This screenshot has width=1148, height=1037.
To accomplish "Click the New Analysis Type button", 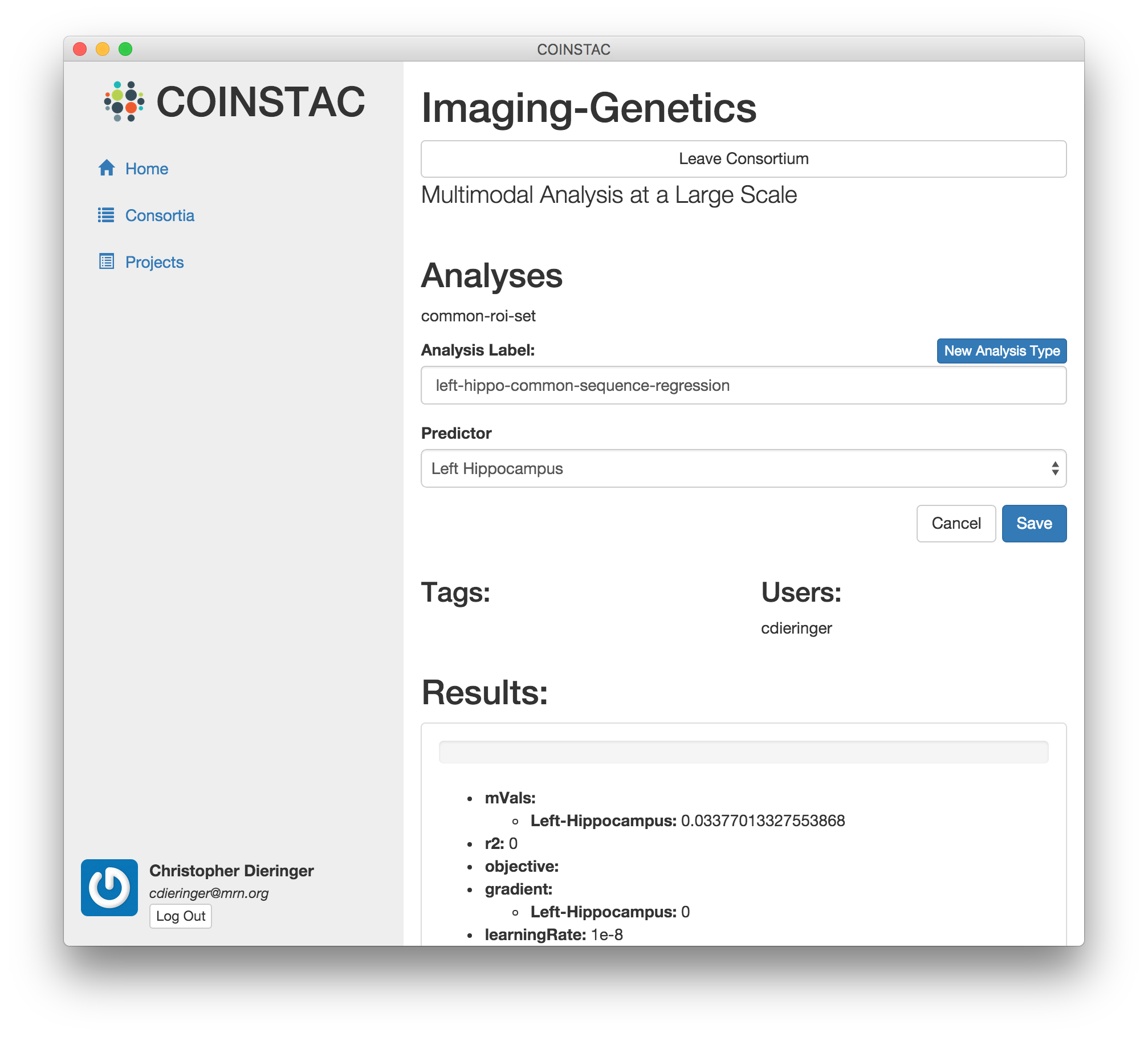I will (x=1002, y=351).
